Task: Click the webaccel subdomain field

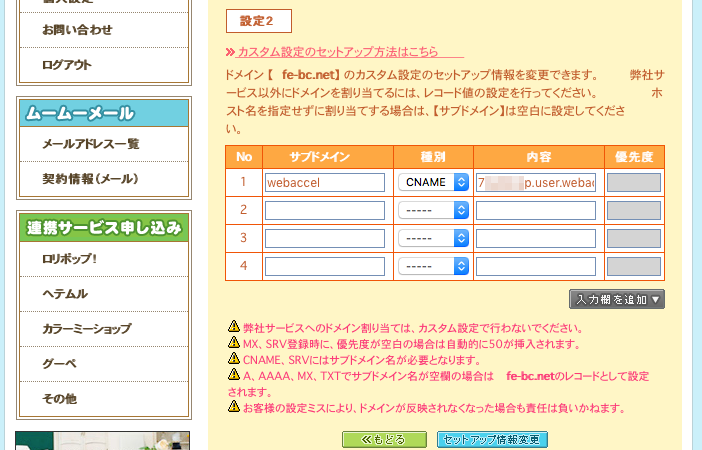Action: pos(325,183)
